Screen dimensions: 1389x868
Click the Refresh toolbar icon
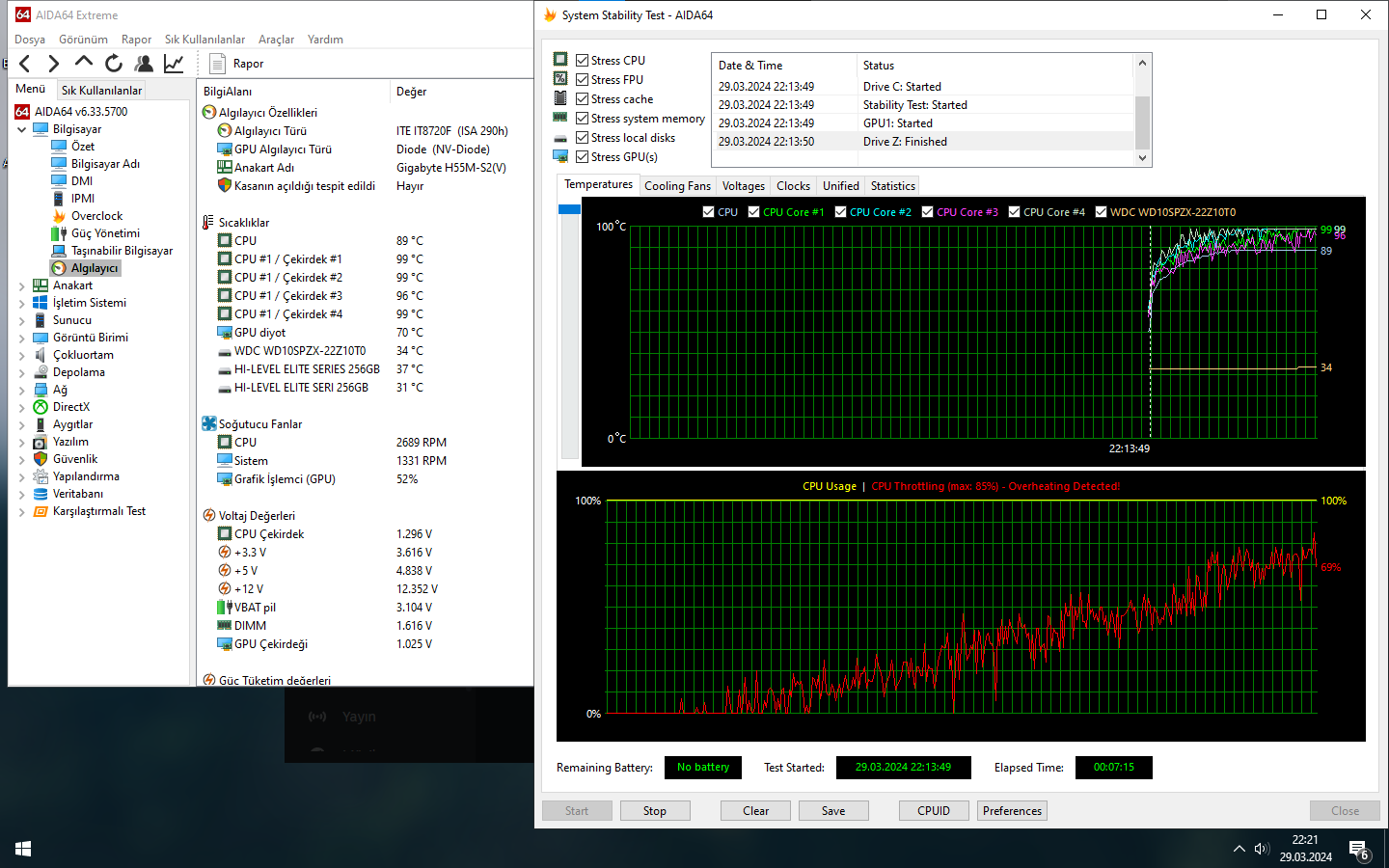point(114,64)
